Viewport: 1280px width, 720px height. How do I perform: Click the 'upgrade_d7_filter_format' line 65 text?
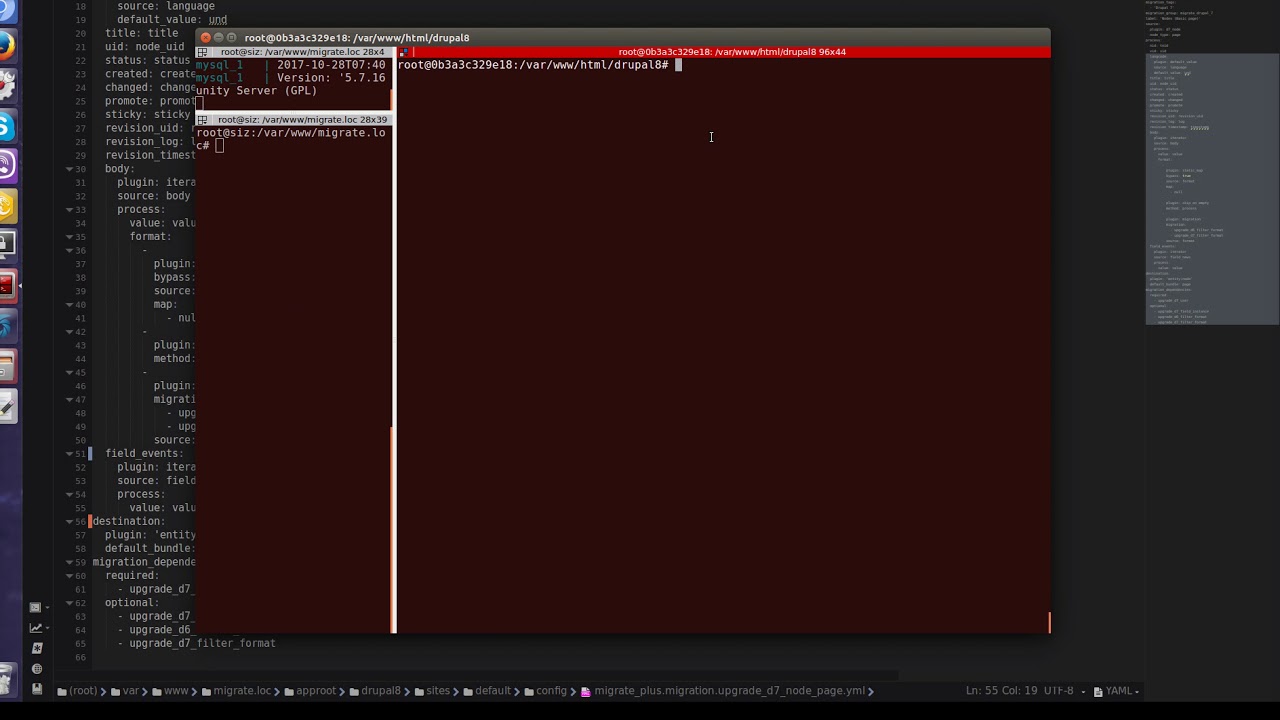[202, 644]
